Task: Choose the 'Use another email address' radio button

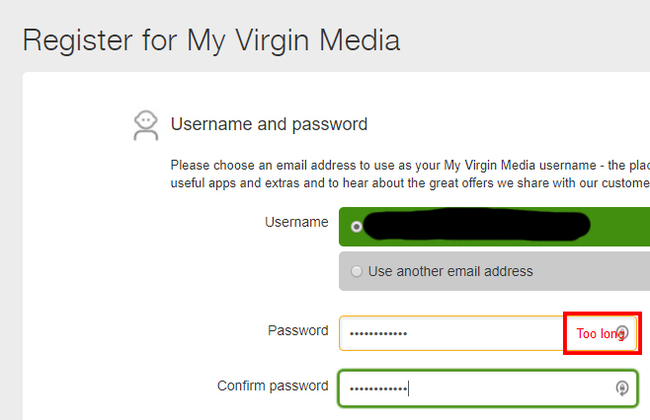Action: [x=357, y=271]
